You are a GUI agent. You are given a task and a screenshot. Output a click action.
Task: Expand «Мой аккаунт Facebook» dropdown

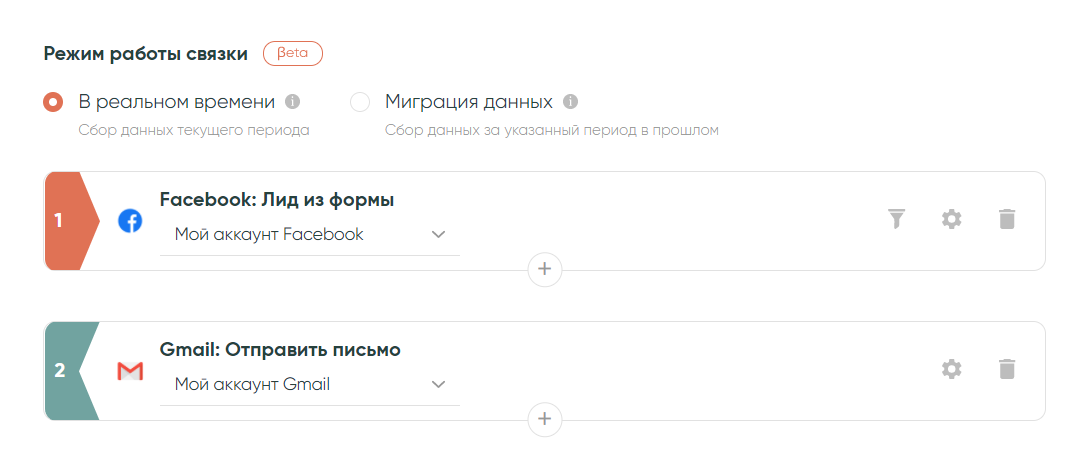[310, 235]
